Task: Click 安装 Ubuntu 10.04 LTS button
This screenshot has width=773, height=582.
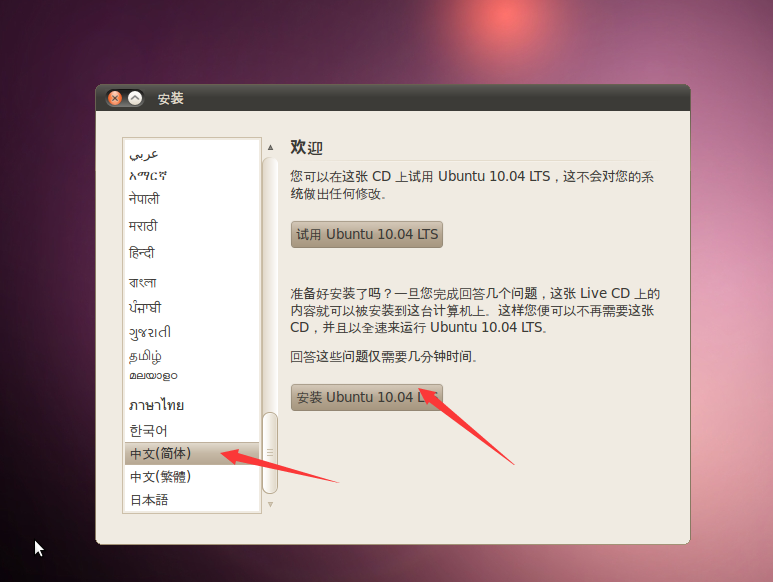Action: 366,397
